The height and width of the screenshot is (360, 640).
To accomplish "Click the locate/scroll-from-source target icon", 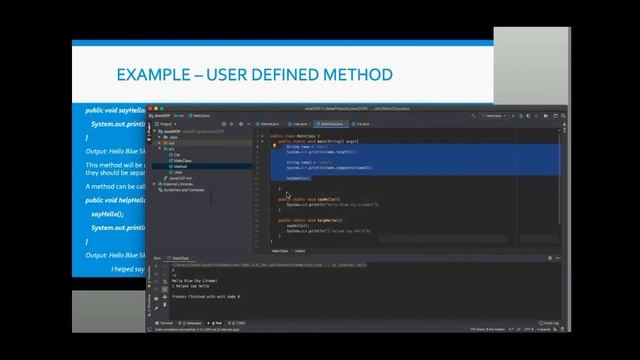I will 224,124.
